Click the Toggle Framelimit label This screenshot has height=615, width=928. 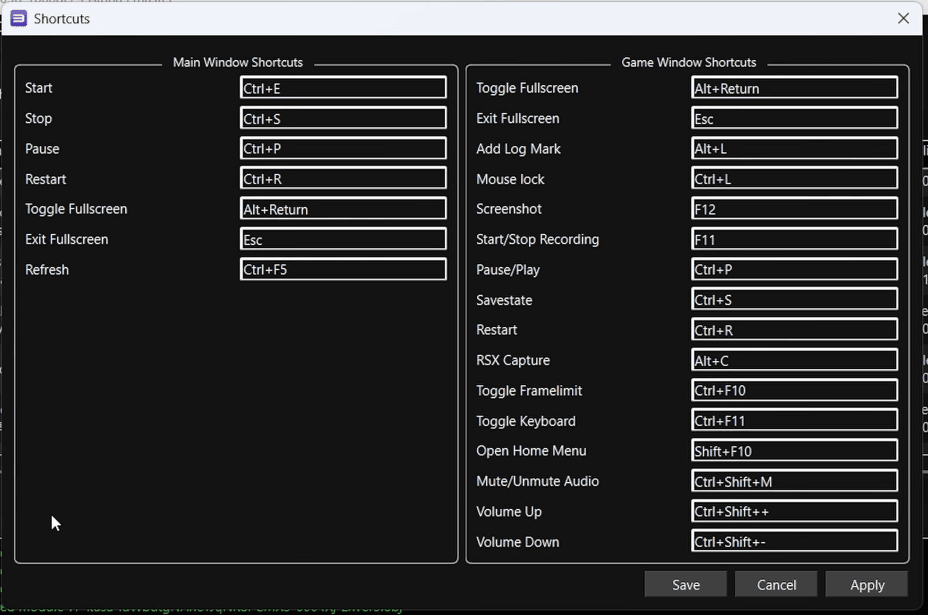(529, 391)
